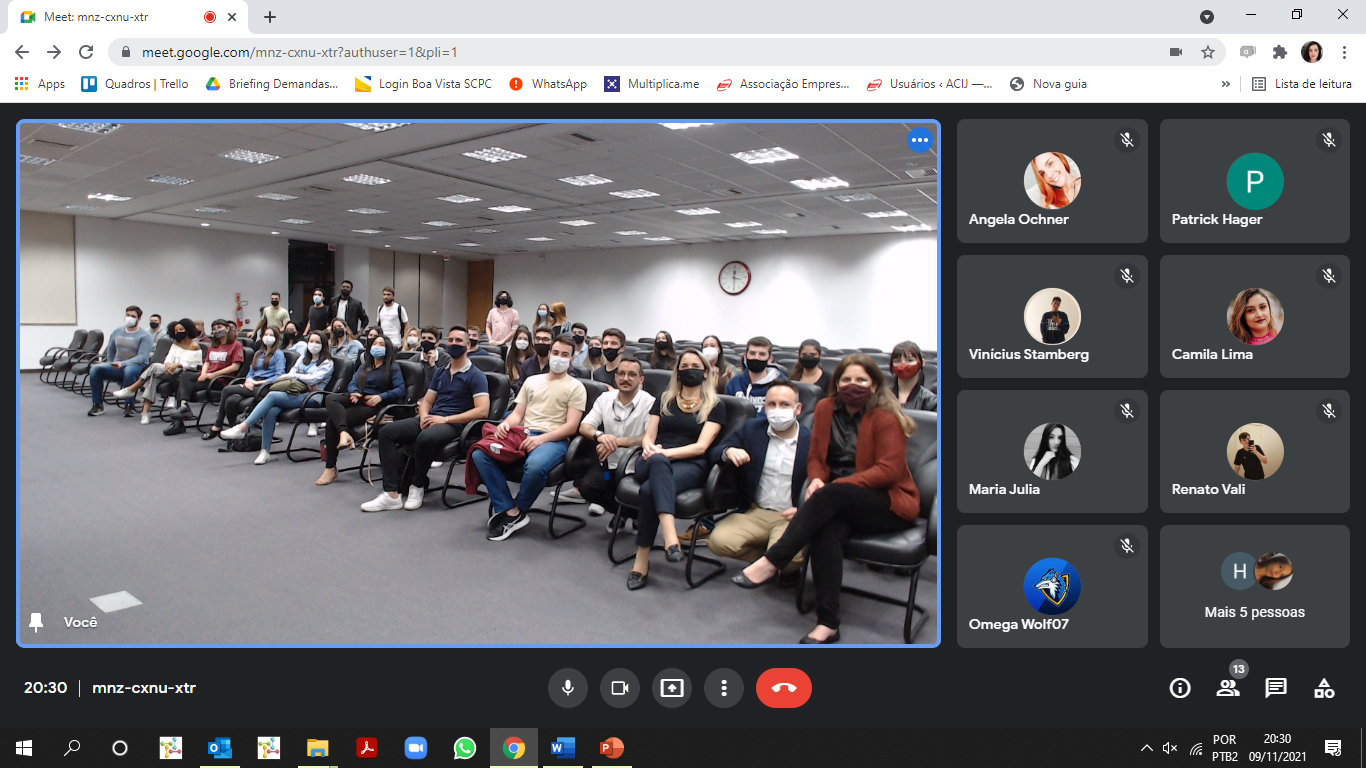The height and width of the screenshot is (768, 1366).
Task: Click muted mic icon on Maria Julia
Action: (x=1127, y=410)
